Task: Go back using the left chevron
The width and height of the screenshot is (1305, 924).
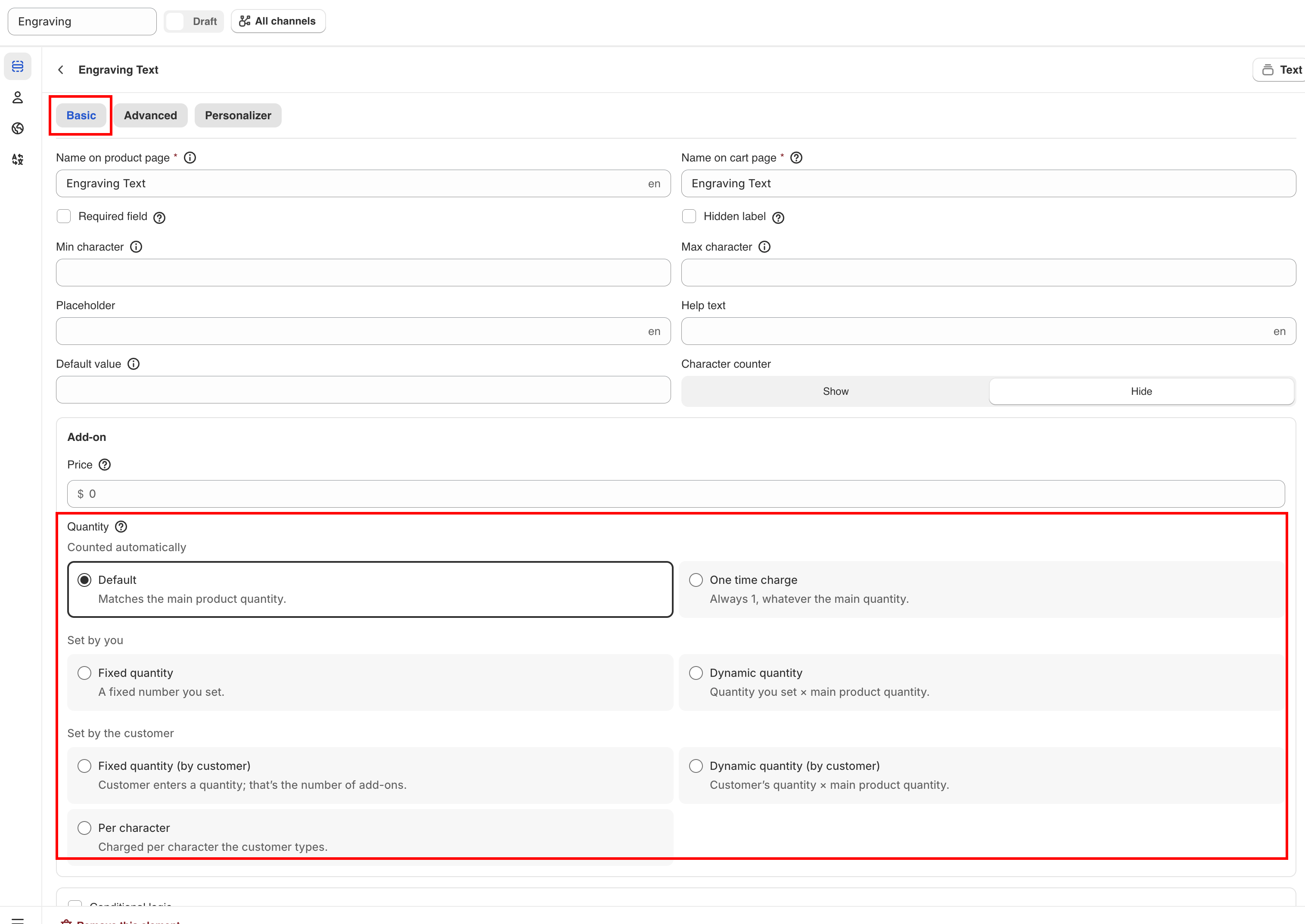Action: click(61, 69)
